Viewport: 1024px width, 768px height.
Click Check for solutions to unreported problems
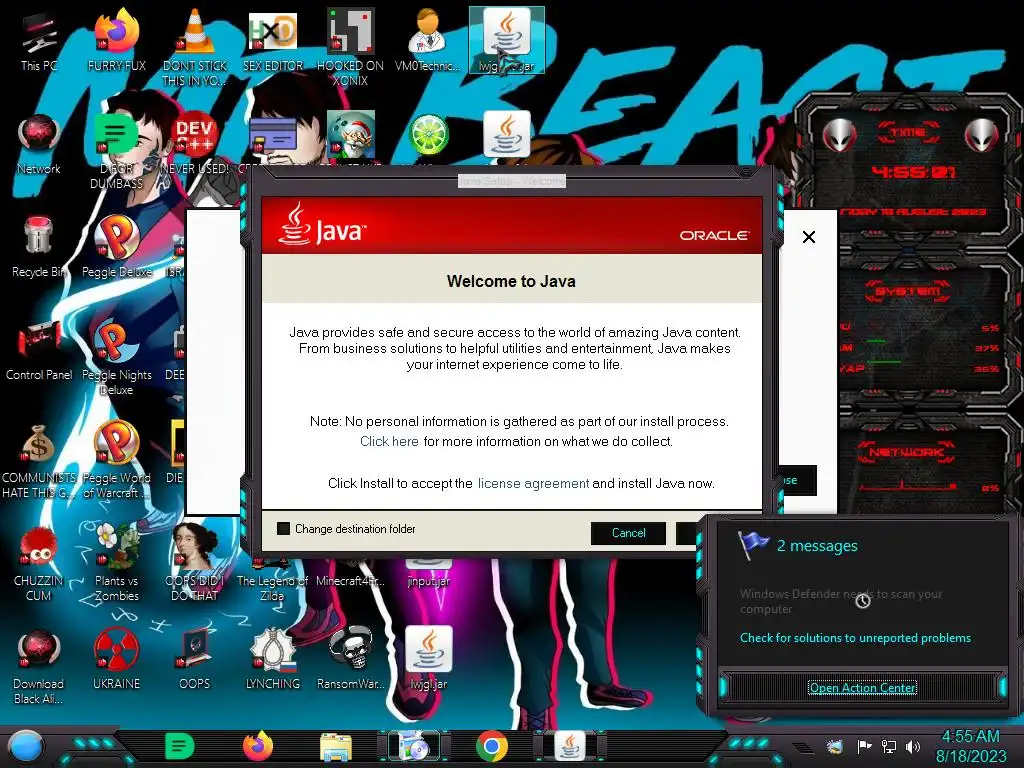(x=855, y=638)
